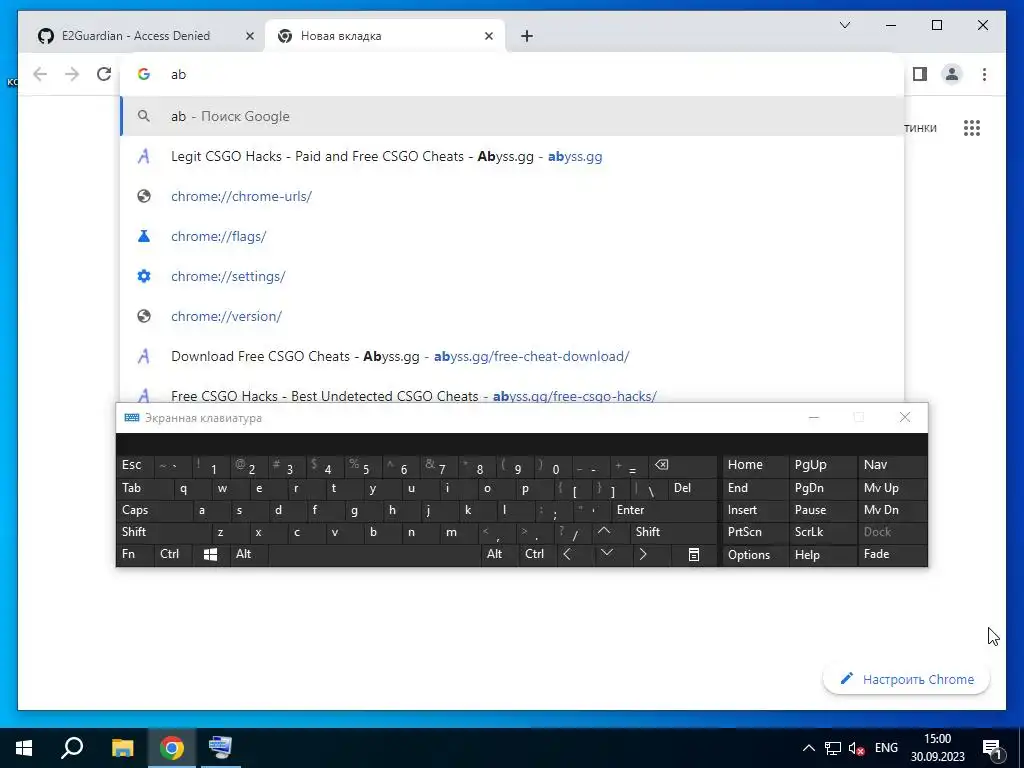Minimize the Экранная клавиатура window
Viewport: 1024px width, 768px height.
coord(814,417)
